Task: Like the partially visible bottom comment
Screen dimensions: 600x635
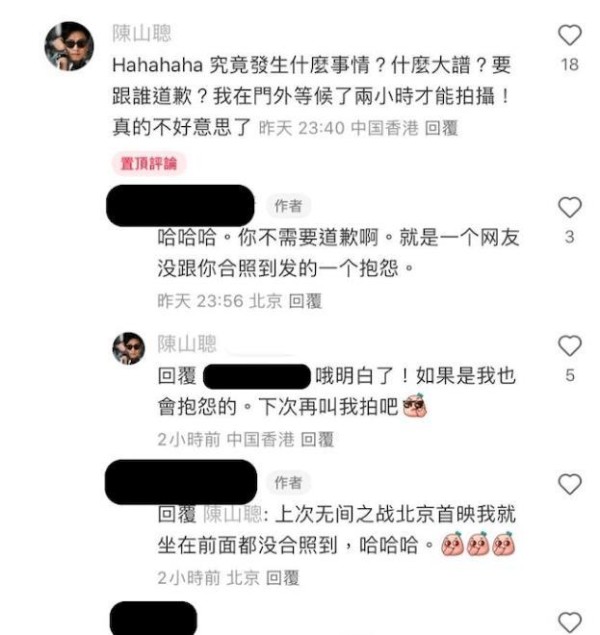Action: click(570, 623)
